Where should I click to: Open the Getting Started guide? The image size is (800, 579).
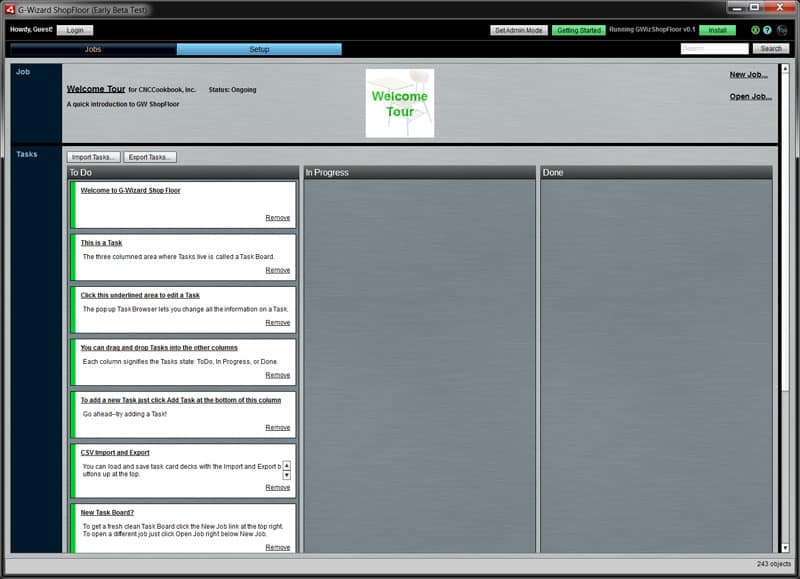(579, 30)
